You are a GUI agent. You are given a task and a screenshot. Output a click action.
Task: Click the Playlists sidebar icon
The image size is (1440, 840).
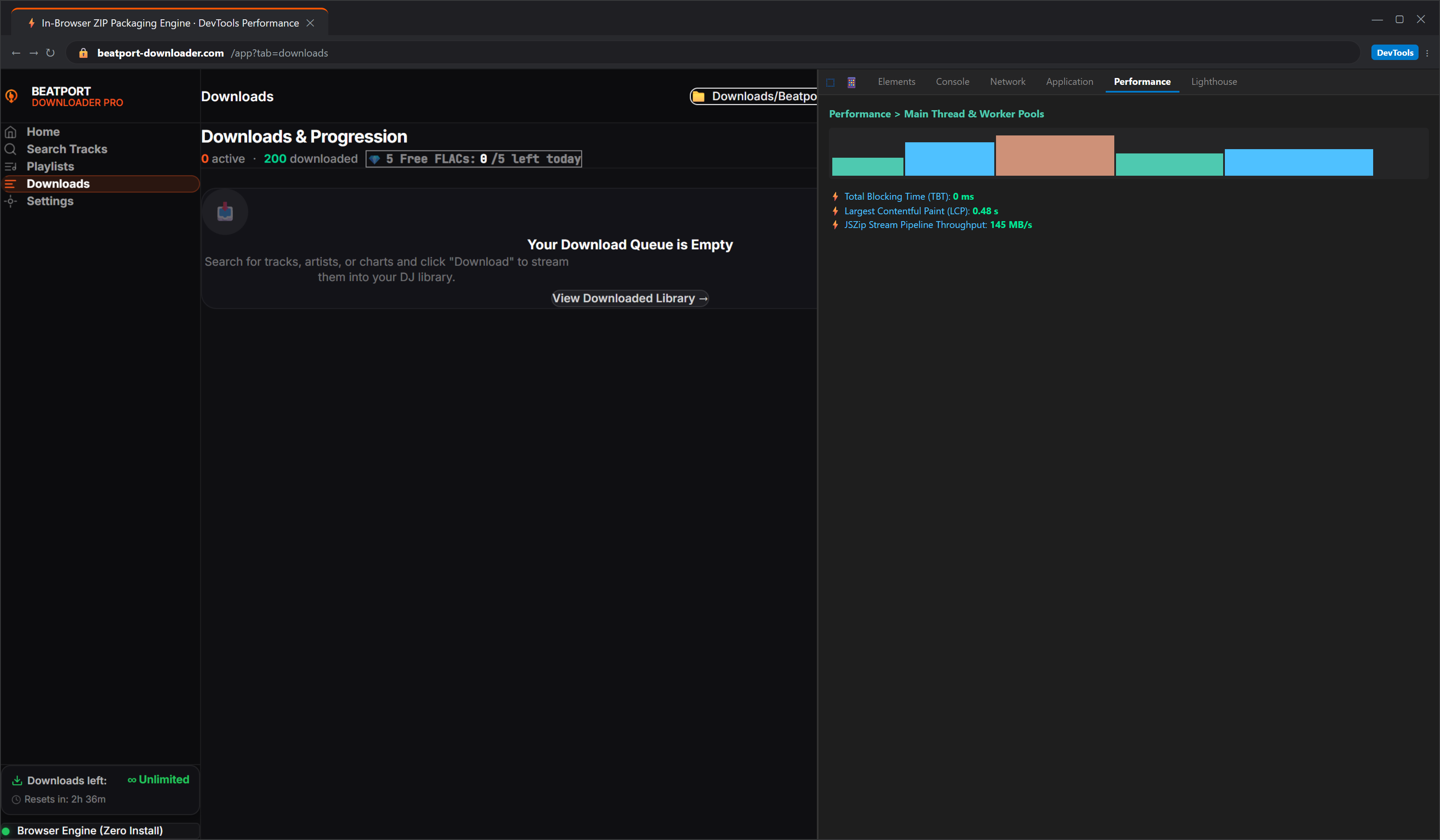click(10, 166)
